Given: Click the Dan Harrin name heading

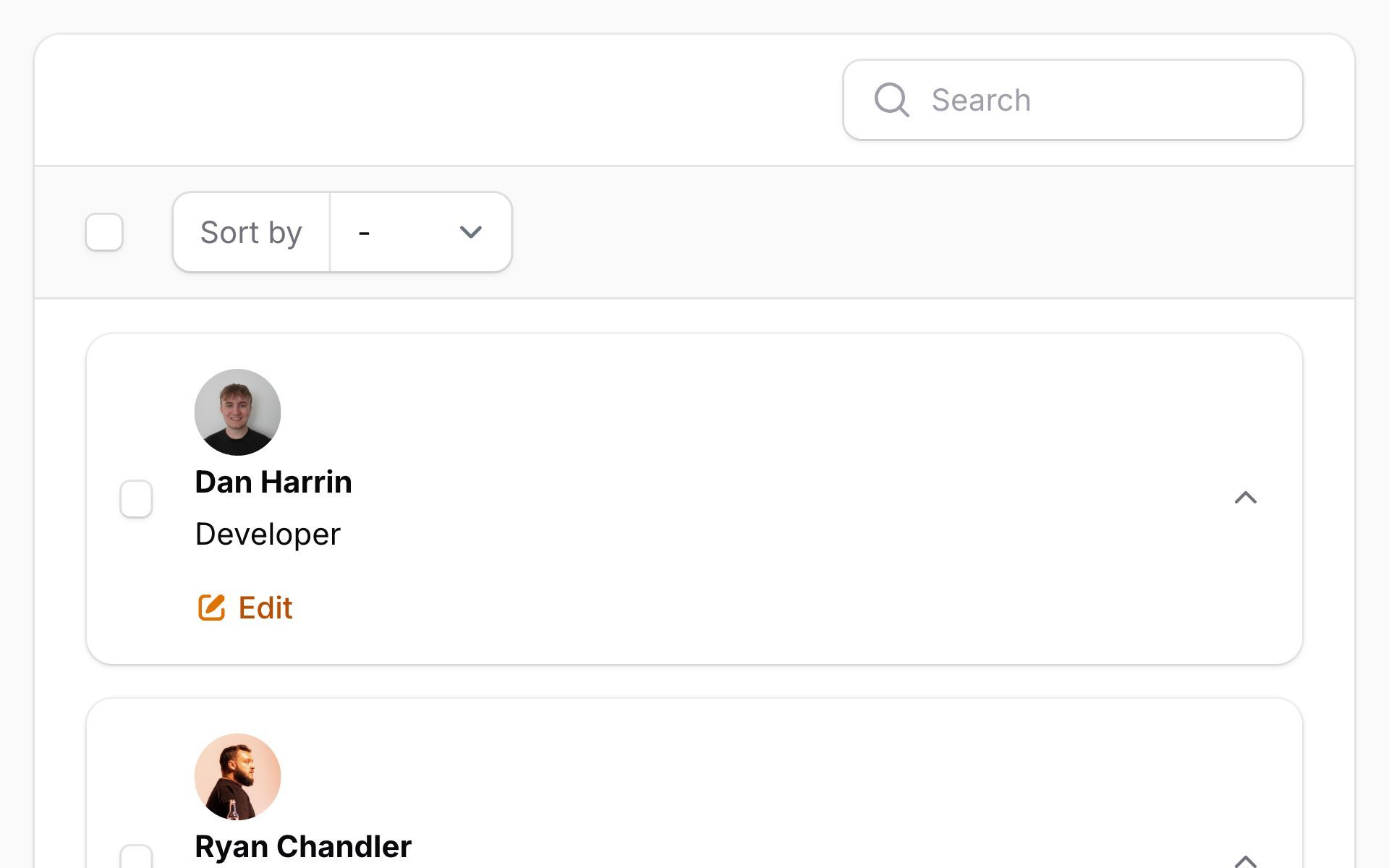Looking at the screenshot, I should coord(273,482).
